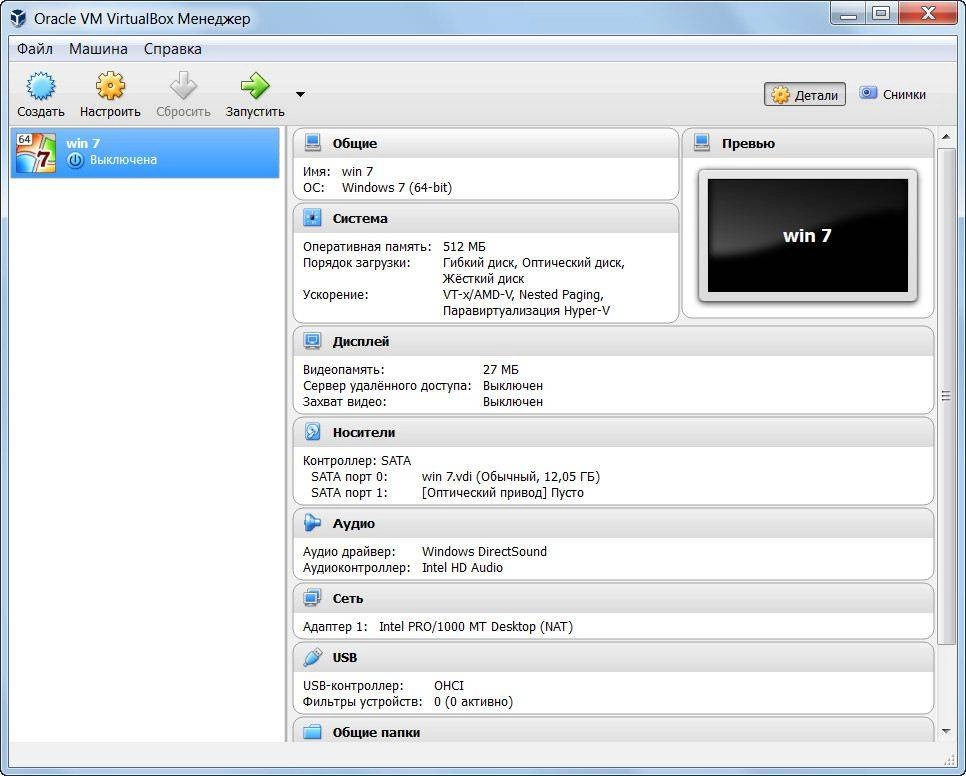Open the Аудио section header link
The height and width of the screenshot is (776, 966).
[354, 523]
